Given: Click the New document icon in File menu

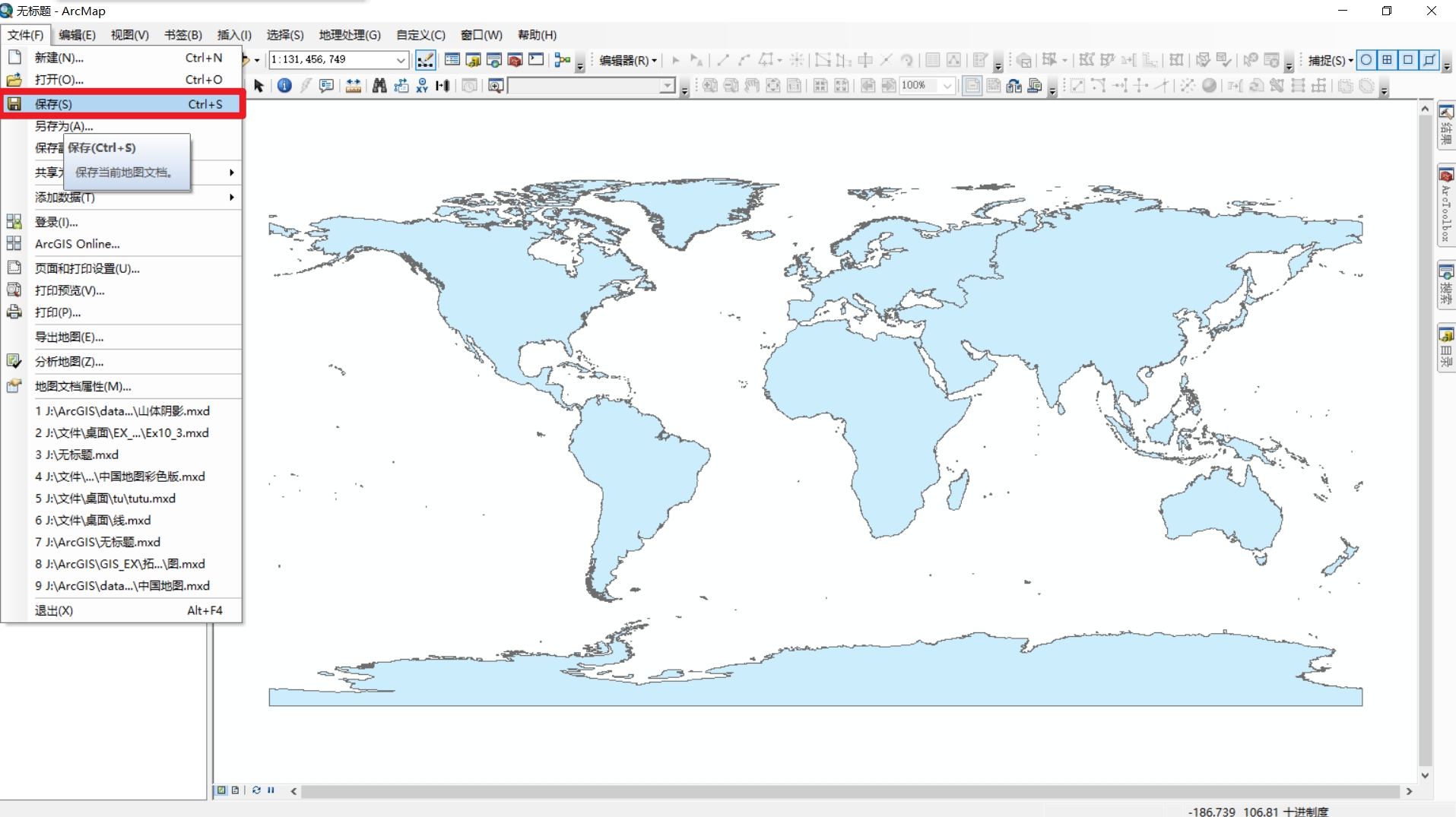Looking at the screenshot, I should (14, 58).
